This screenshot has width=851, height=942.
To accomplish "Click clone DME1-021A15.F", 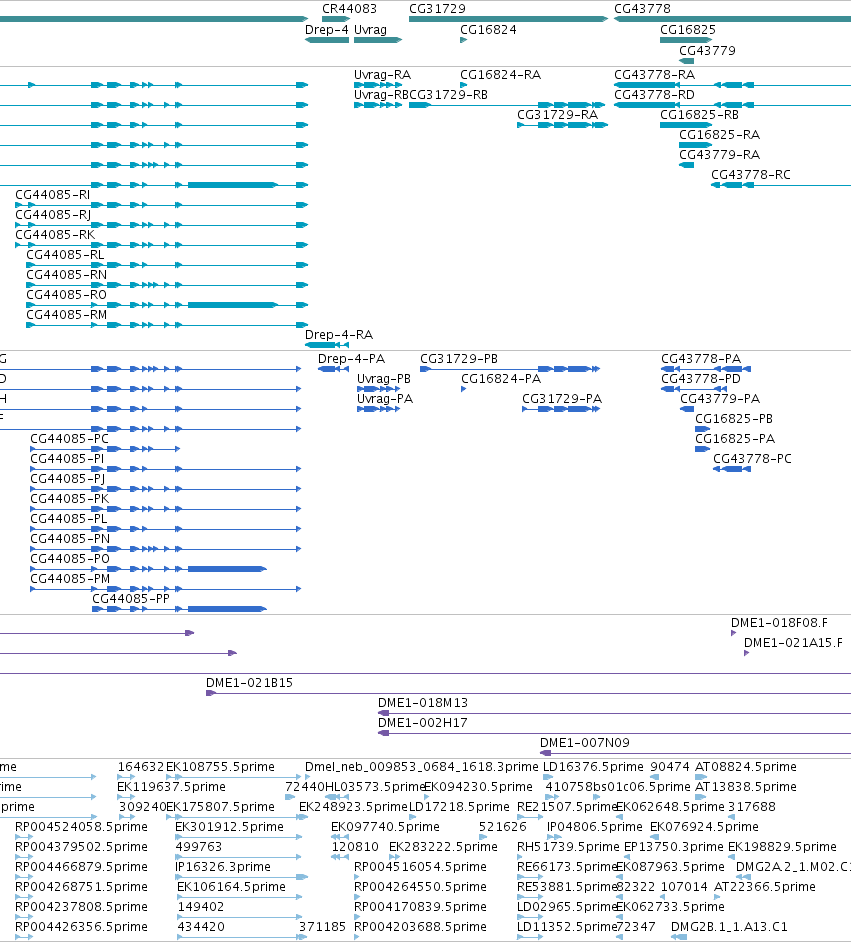I will pos(793,643).
